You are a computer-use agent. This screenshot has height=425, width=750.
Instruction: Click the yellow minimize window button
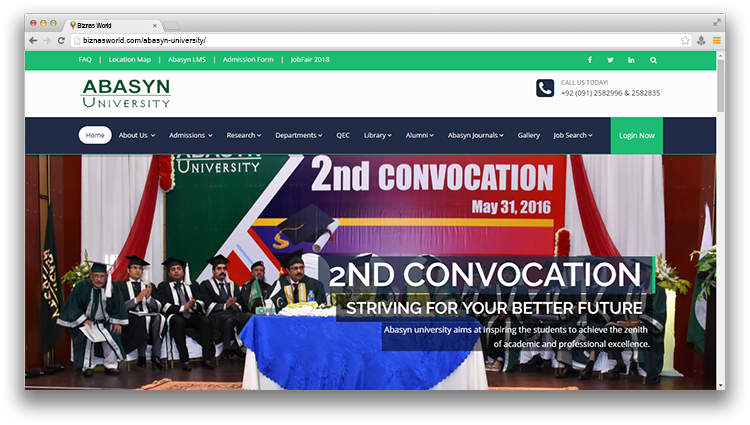click(43, 22)
